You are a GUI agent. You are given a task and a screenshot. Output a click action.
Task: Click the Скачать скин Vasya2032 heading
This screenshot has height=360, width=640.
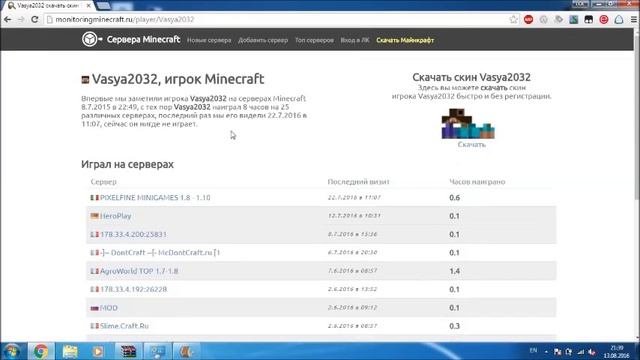471,77
